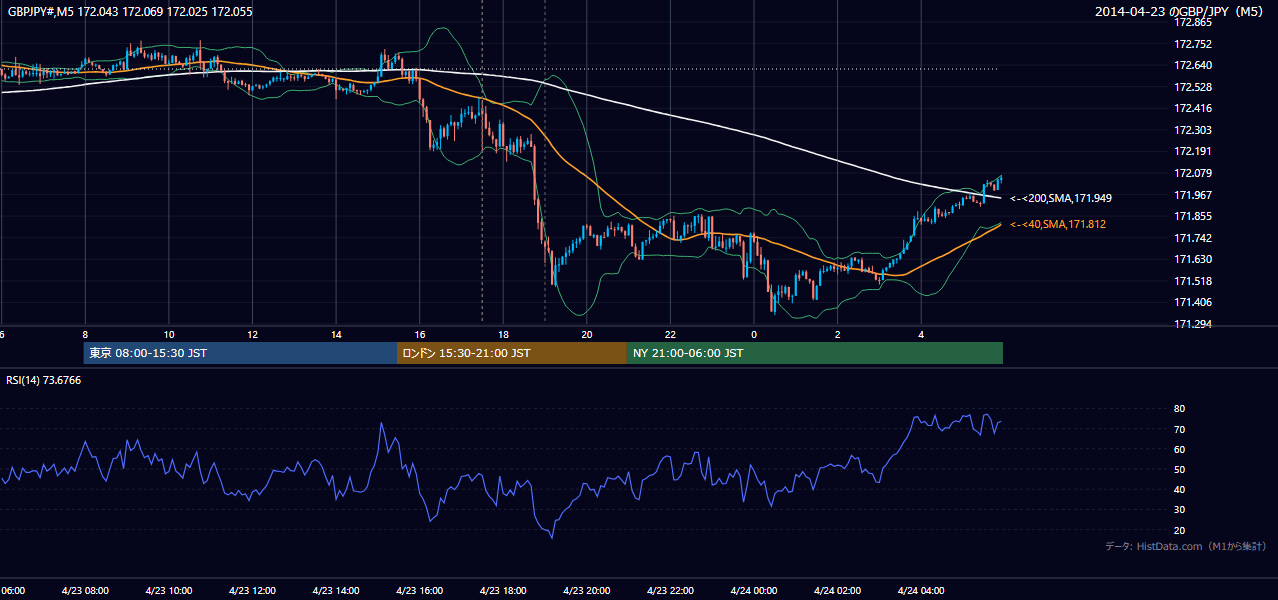Click the date label 4/23 08:00
Image resolution: width=1278 pixels, height=600 pixels.
point(84,591)
